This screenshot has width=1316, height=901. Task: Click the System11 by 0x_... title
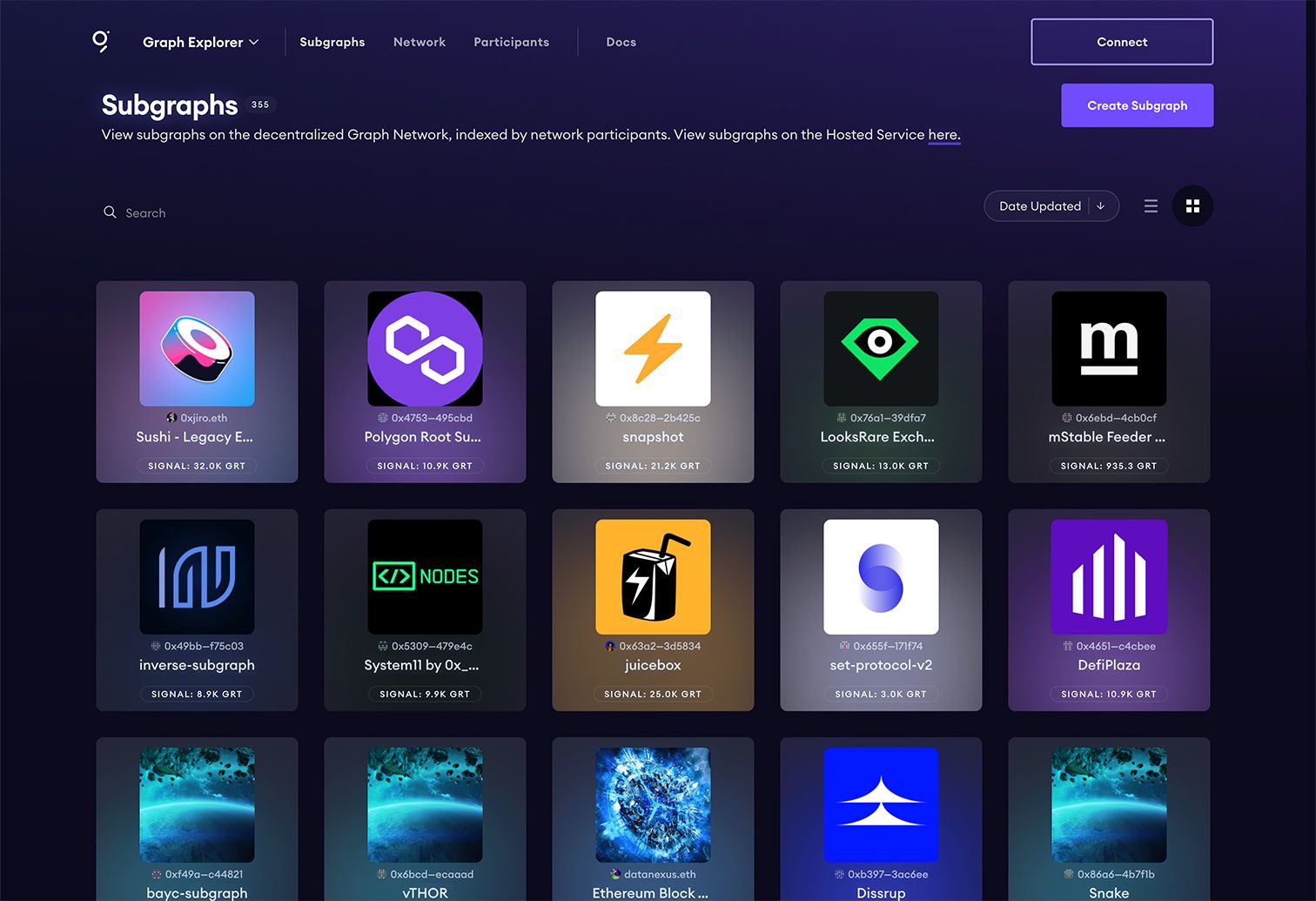422,665
